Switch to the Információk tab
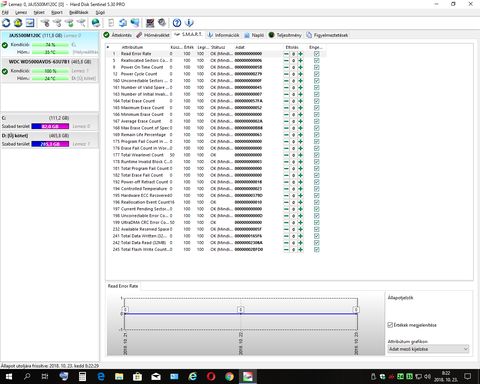Screen dimensions: 480x384 click(223, 35)
